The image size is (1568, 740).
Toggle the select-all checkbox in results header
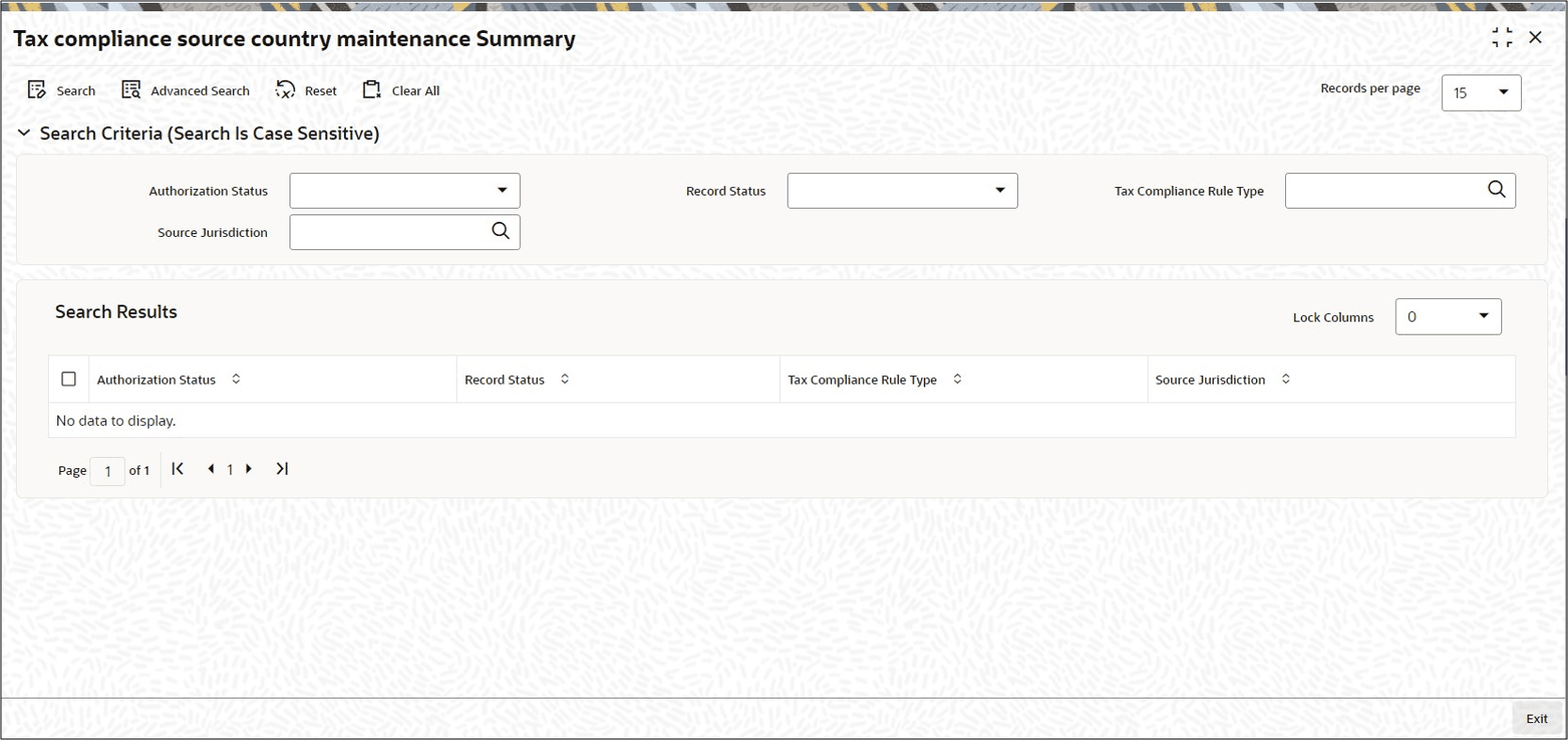[x=69, y=379]
